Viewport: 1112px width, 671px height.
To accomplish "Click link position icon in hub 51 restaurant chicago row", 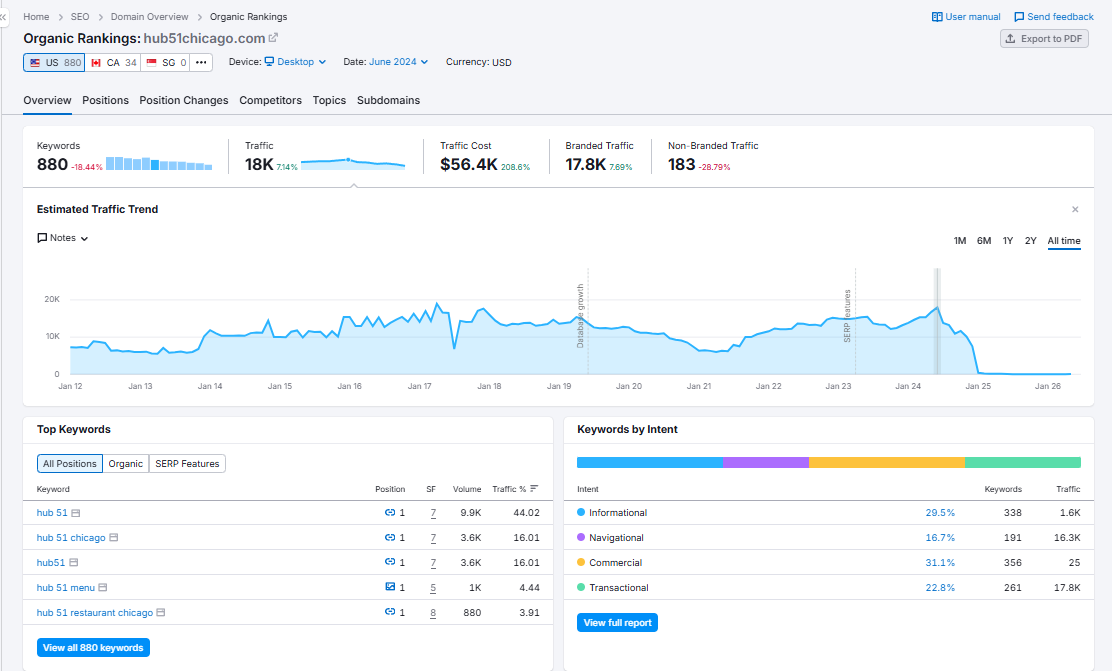I will click(x=390, y=611).
